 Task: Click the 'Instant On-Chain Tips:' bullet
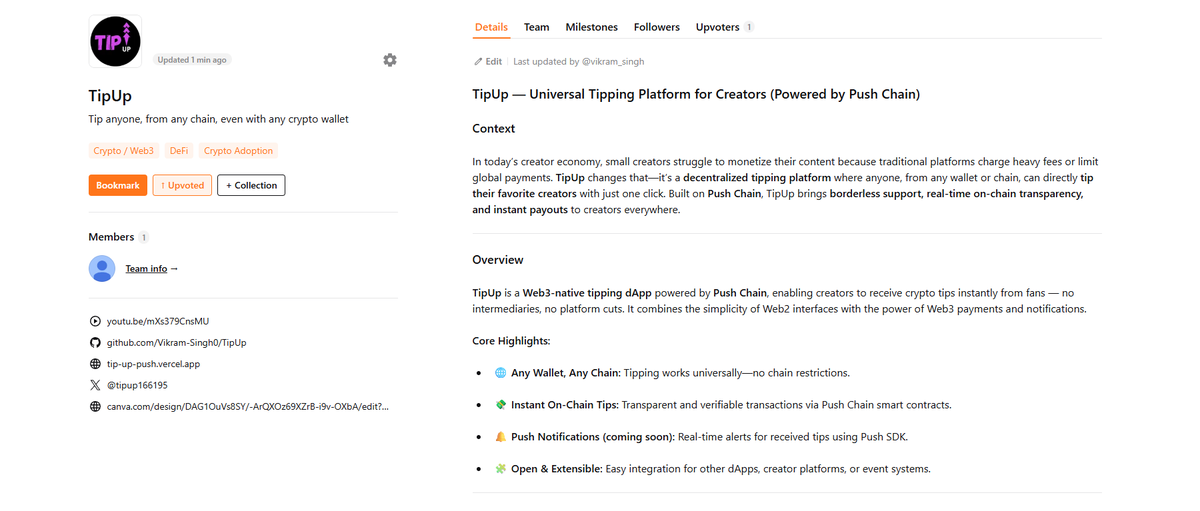pos(565,405)
